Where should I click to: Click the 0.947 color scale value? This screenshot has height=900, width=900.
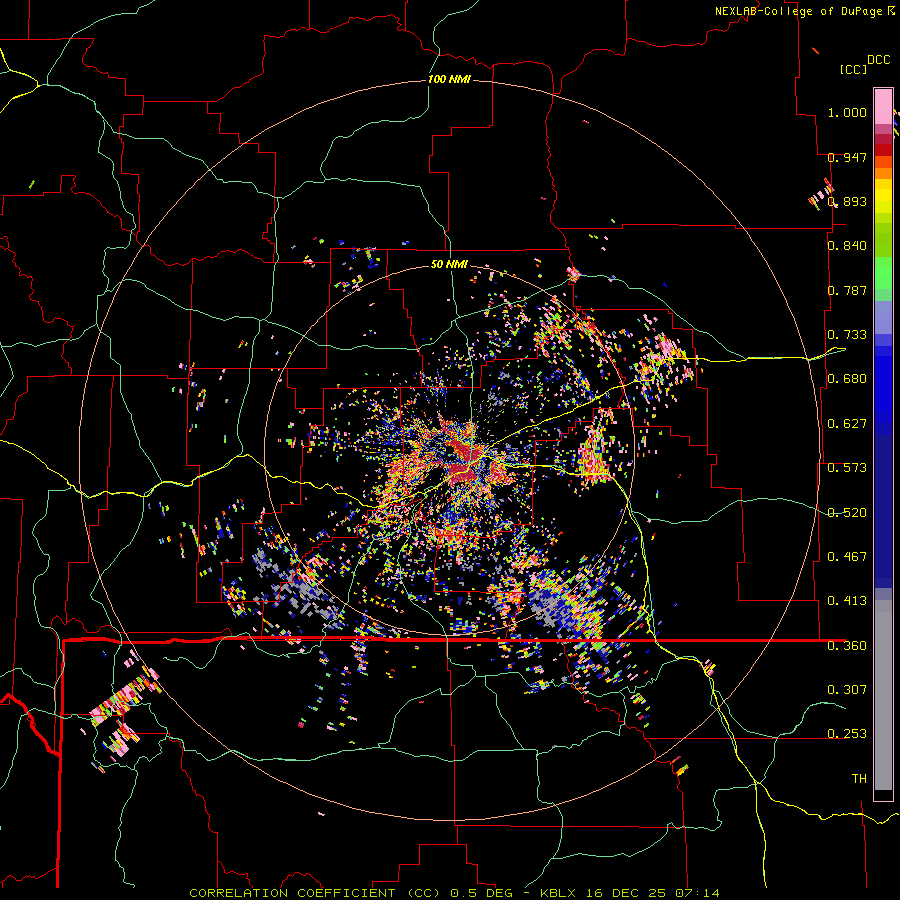(847, 157)
